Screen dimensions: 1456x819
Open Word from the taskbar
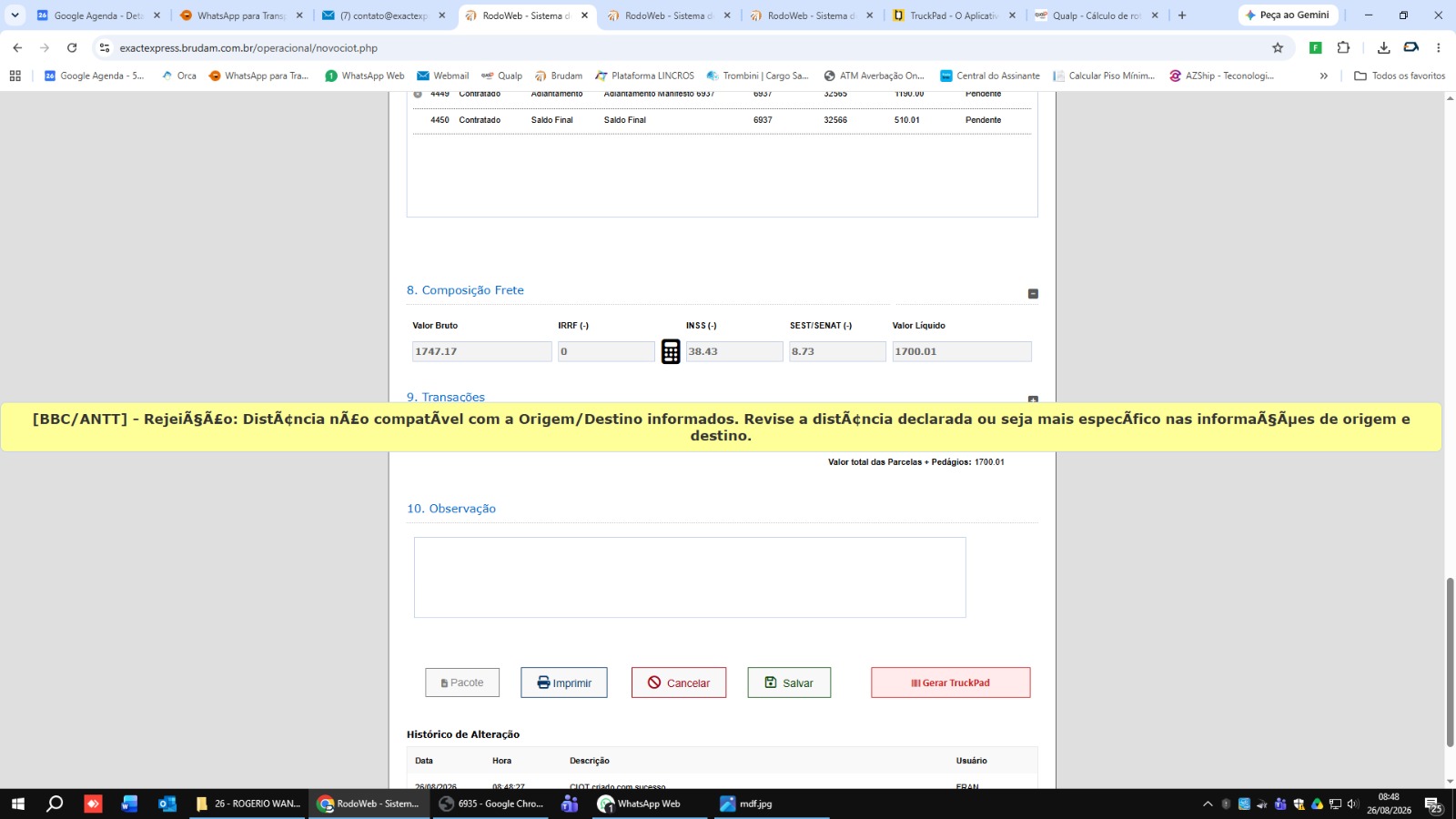[129, 804]
